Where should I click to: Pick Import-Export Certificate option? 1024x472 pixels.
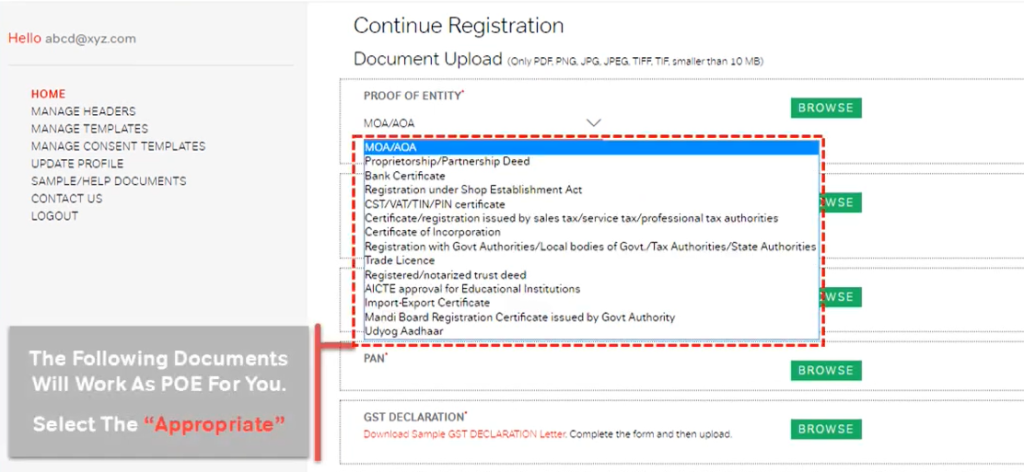tap(592, 303)
